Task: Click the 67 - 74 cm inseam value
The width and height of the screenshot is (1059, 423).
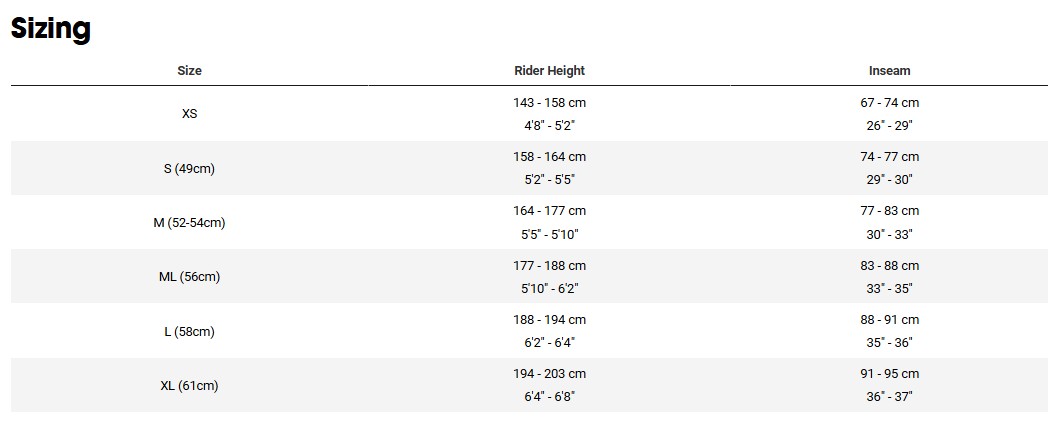Action: (x=889, y=103)
